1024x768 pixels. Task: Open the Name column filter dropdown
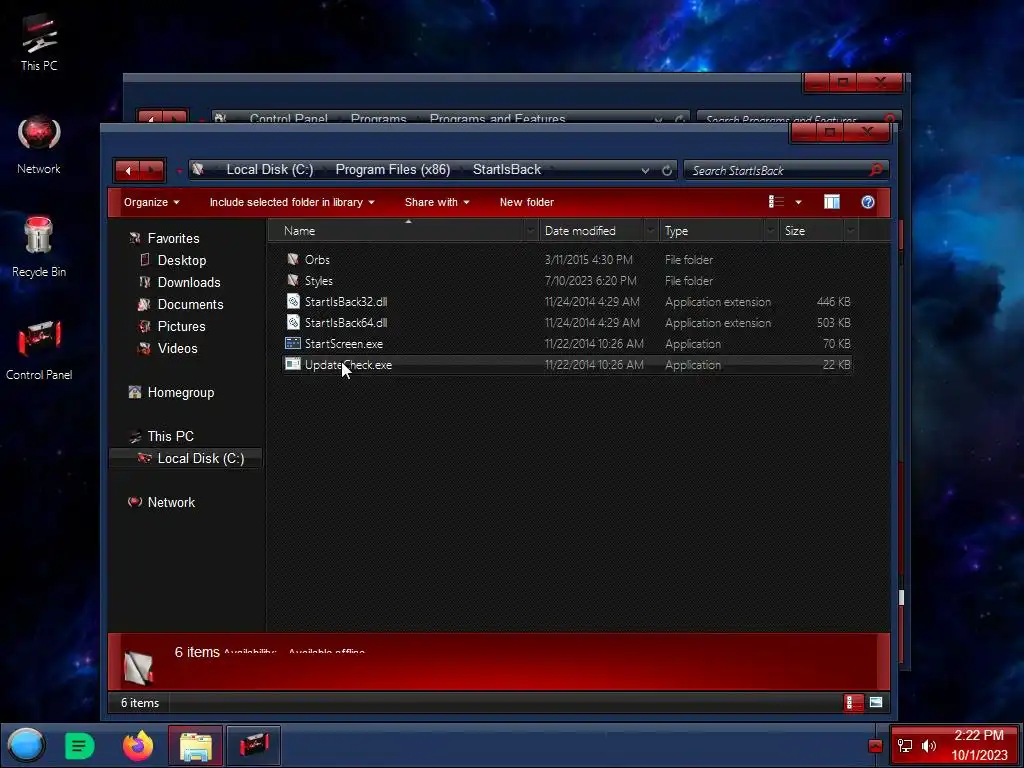(x=530, y=231)
